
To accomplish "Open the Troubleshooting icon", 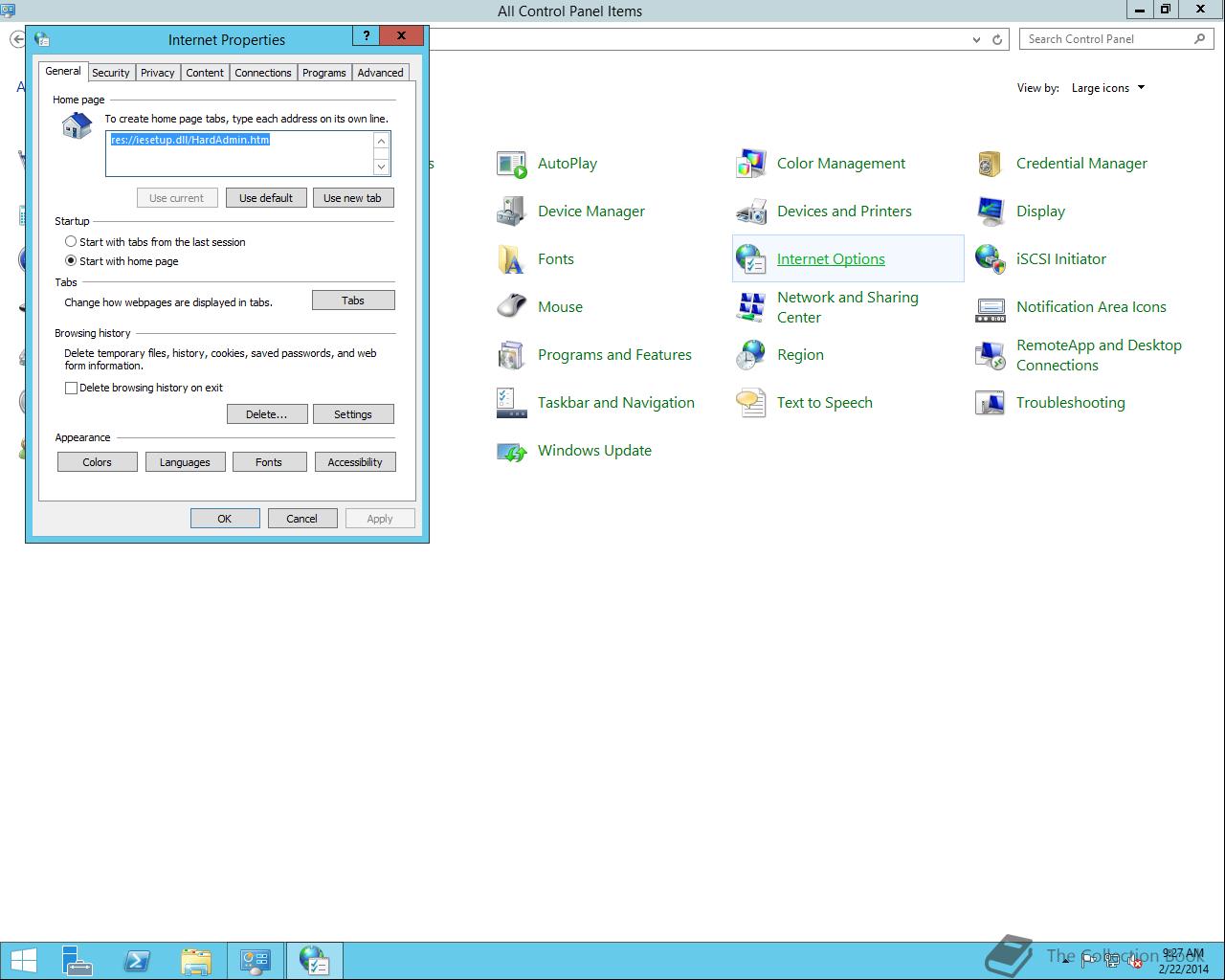I will click(991, 403).
